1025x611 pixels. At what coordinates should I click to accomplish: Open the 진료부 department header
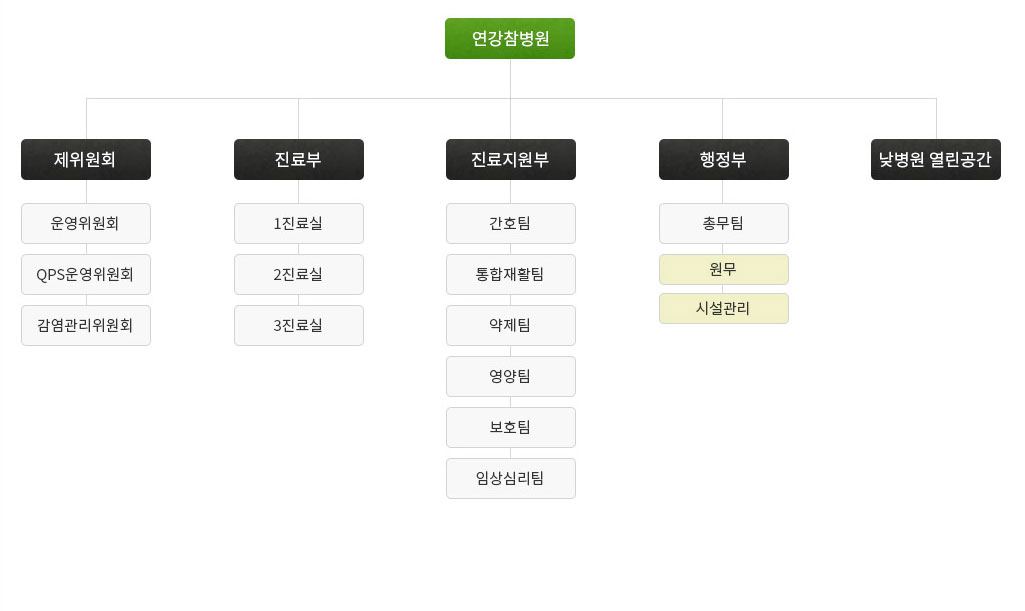(x=299, y=159)
